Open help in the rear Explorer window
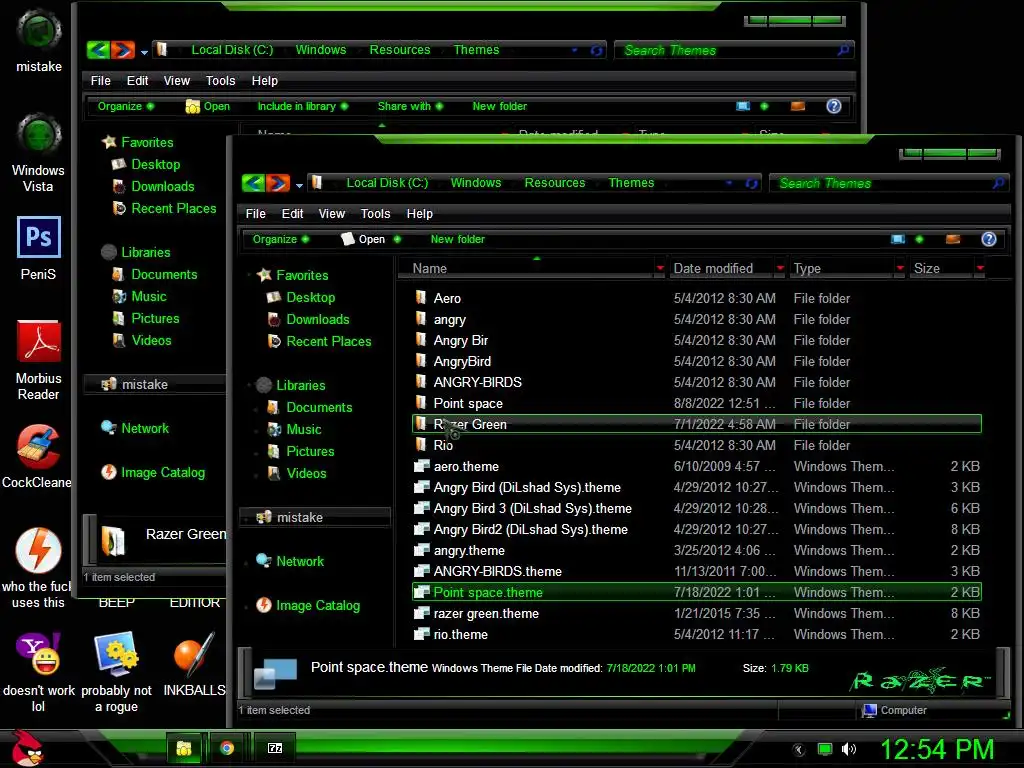 coord(834,106)
